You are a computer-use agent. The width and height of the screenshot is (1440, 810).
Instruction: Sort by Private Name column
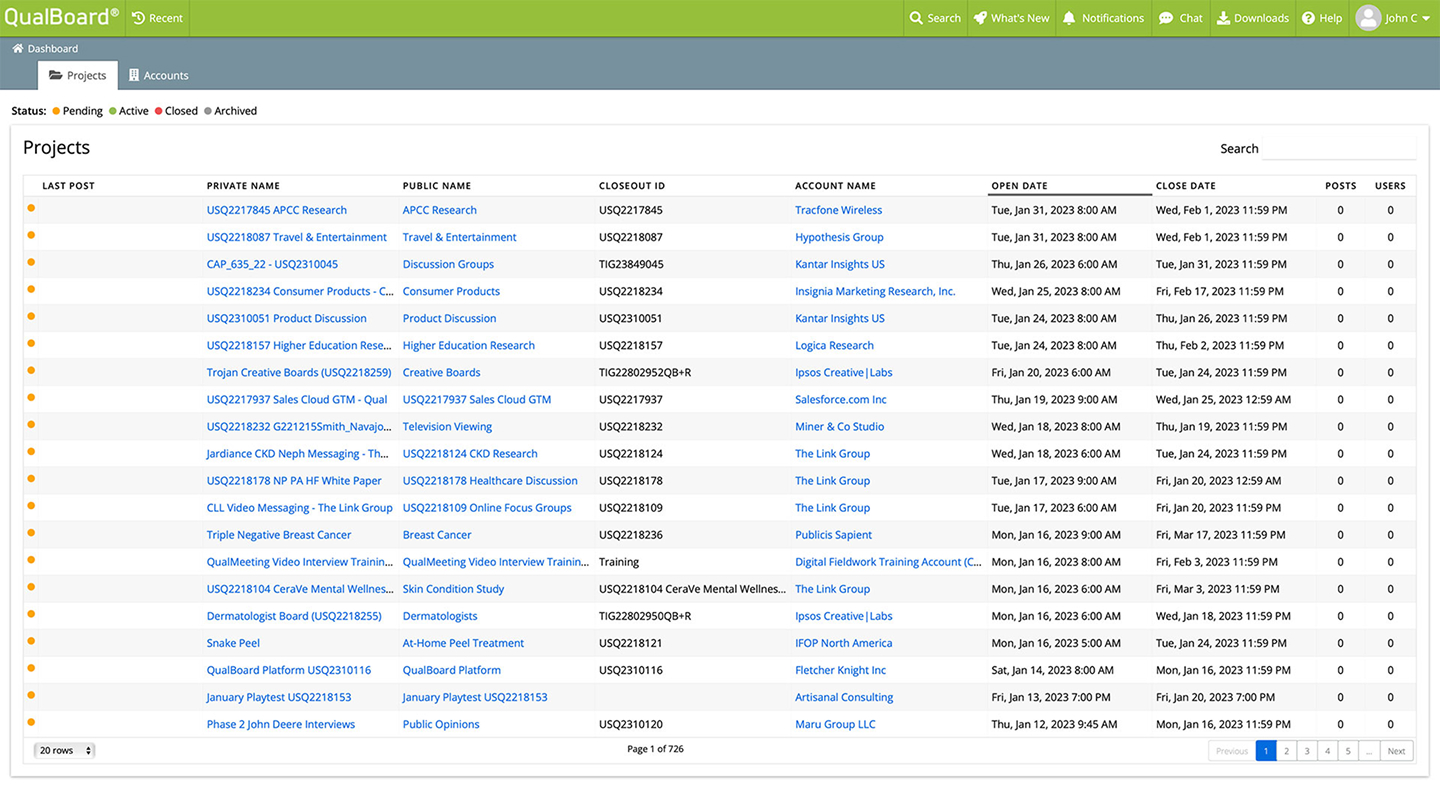click(x=243, y=186)
